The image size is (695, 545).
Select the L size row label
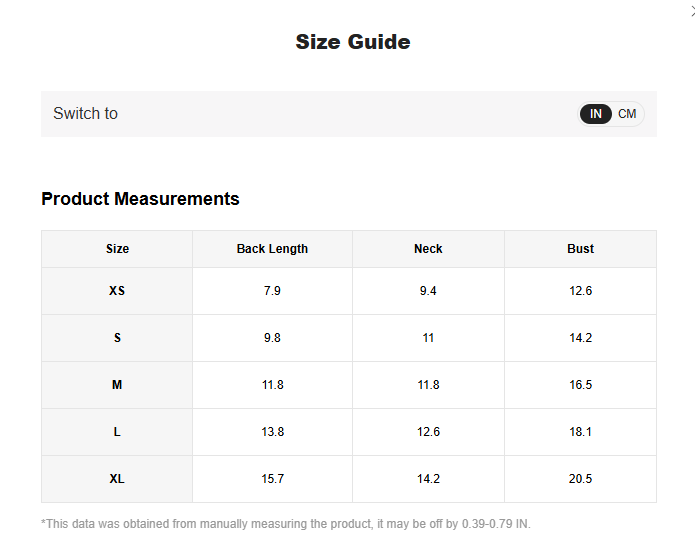(x=117, y=432)
